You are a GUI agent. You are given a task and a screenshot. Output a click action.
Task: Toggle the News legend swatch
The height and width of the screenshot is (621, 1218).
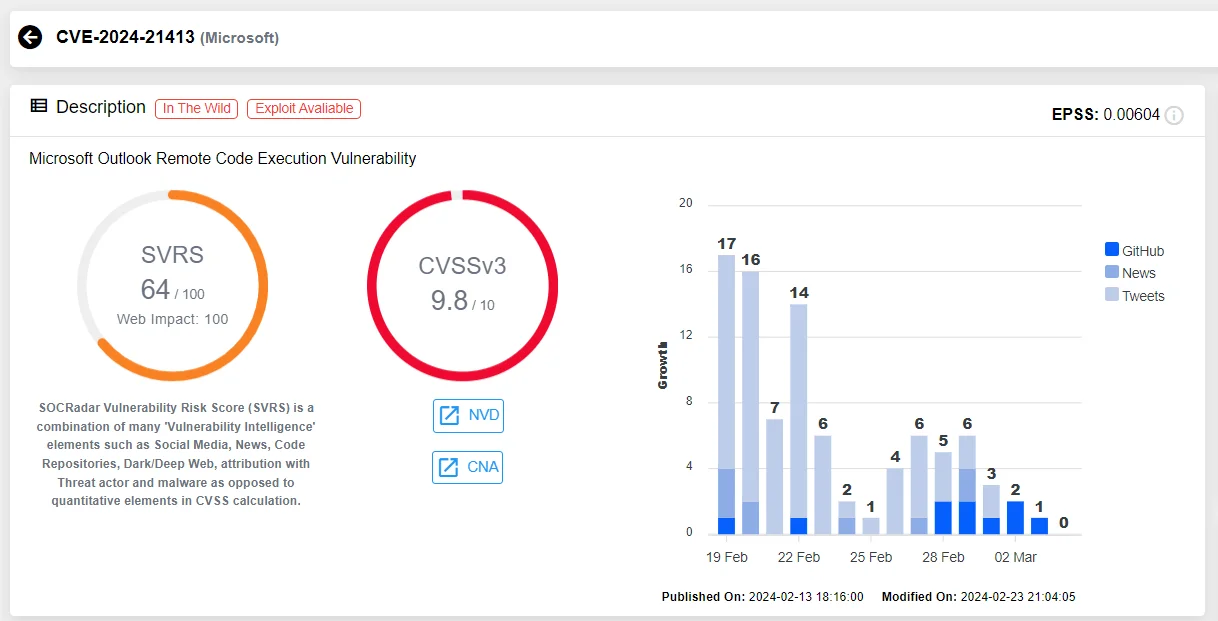point(1111,272)
